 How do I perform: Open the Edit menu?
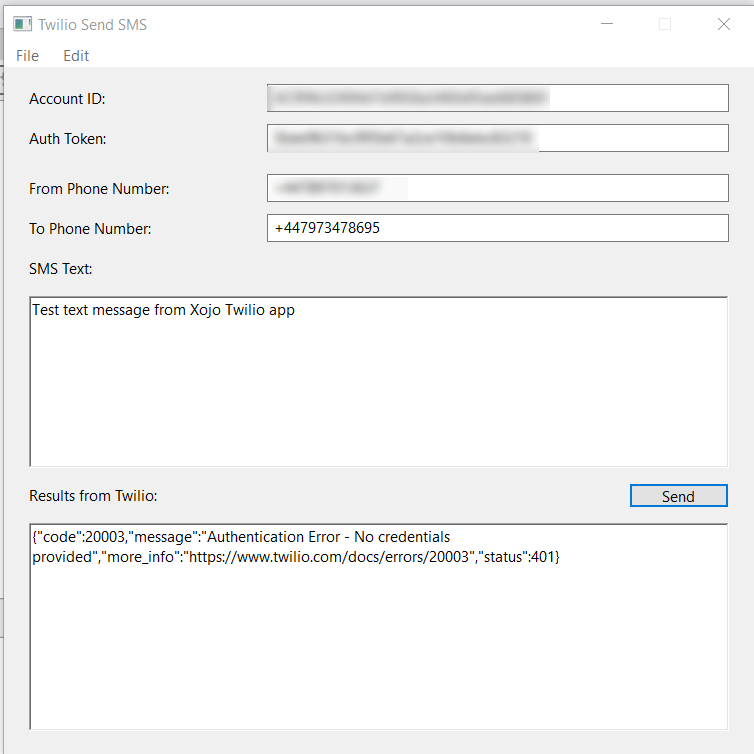pyautogui.click(x=76, y=56)
